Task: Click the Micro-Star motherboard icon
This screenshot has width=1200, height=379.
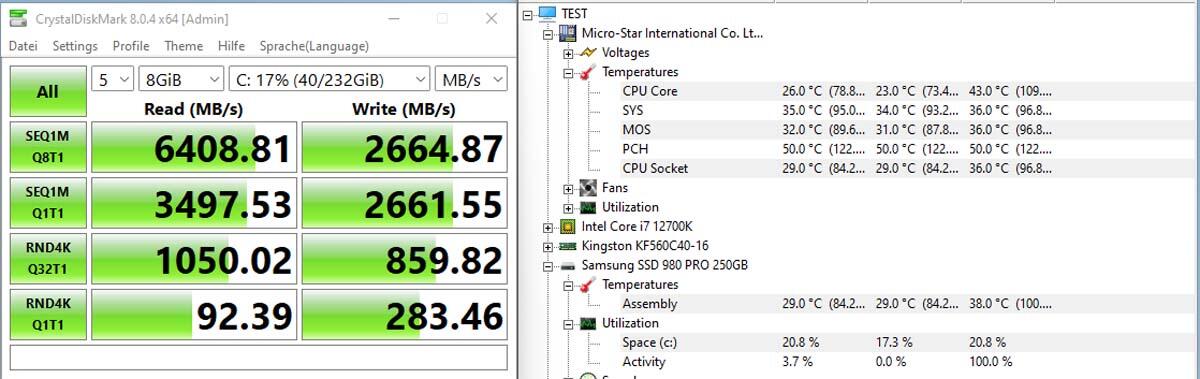Action: [x=568, y=33]
